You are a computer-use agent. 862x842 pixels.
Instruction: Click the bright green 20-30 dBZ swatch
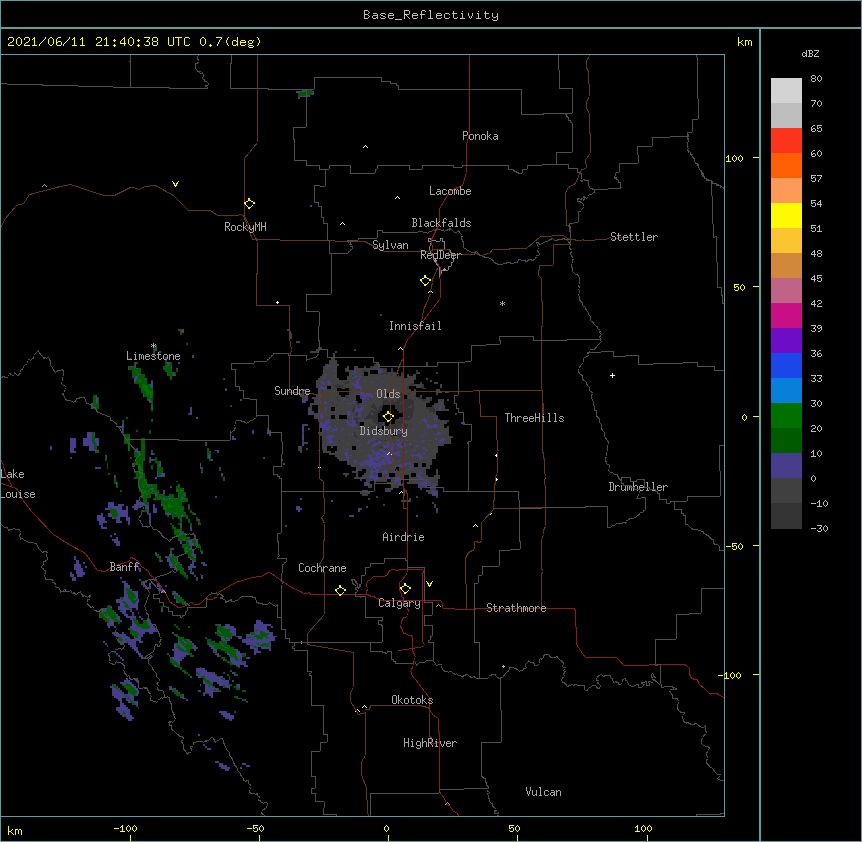coord(786,416)
